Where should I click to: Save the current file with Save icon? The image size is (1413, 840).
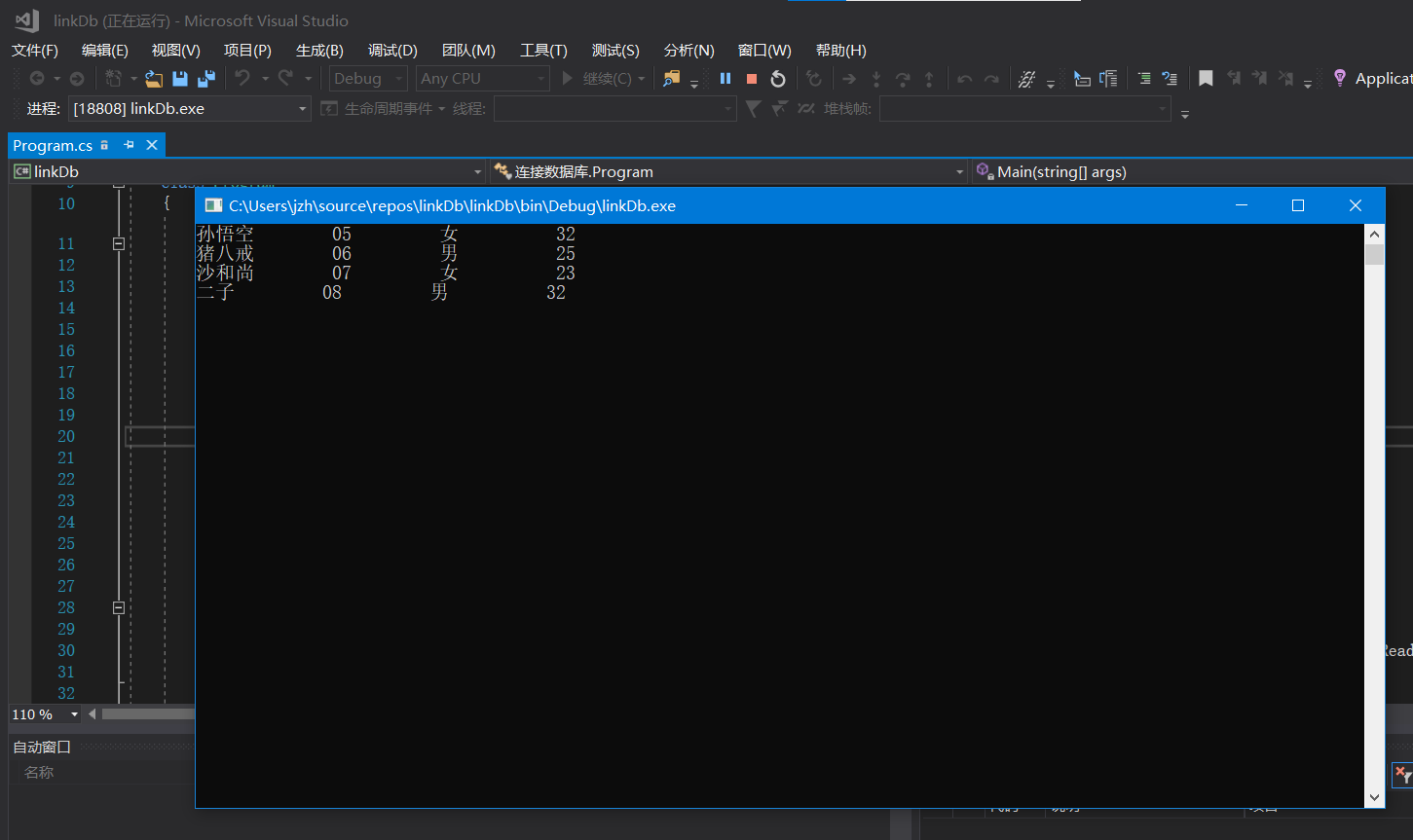click(x=179, y=79)
